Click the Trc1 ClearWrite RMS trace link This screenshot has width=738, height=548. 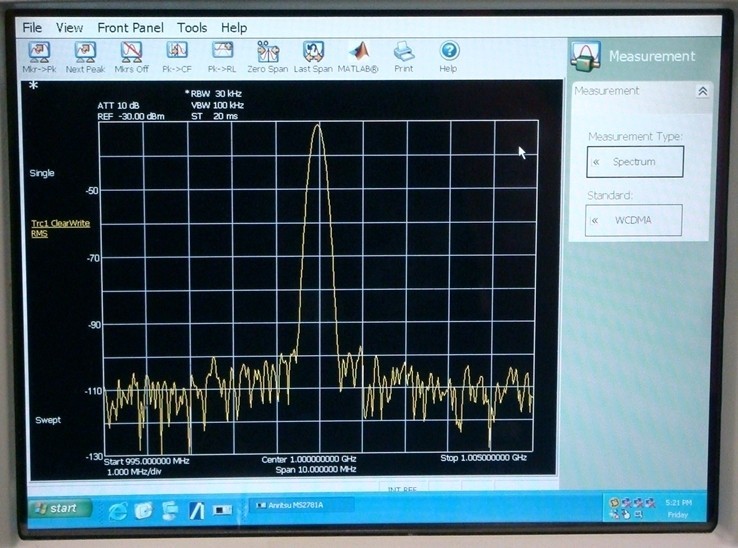(60, 228)
